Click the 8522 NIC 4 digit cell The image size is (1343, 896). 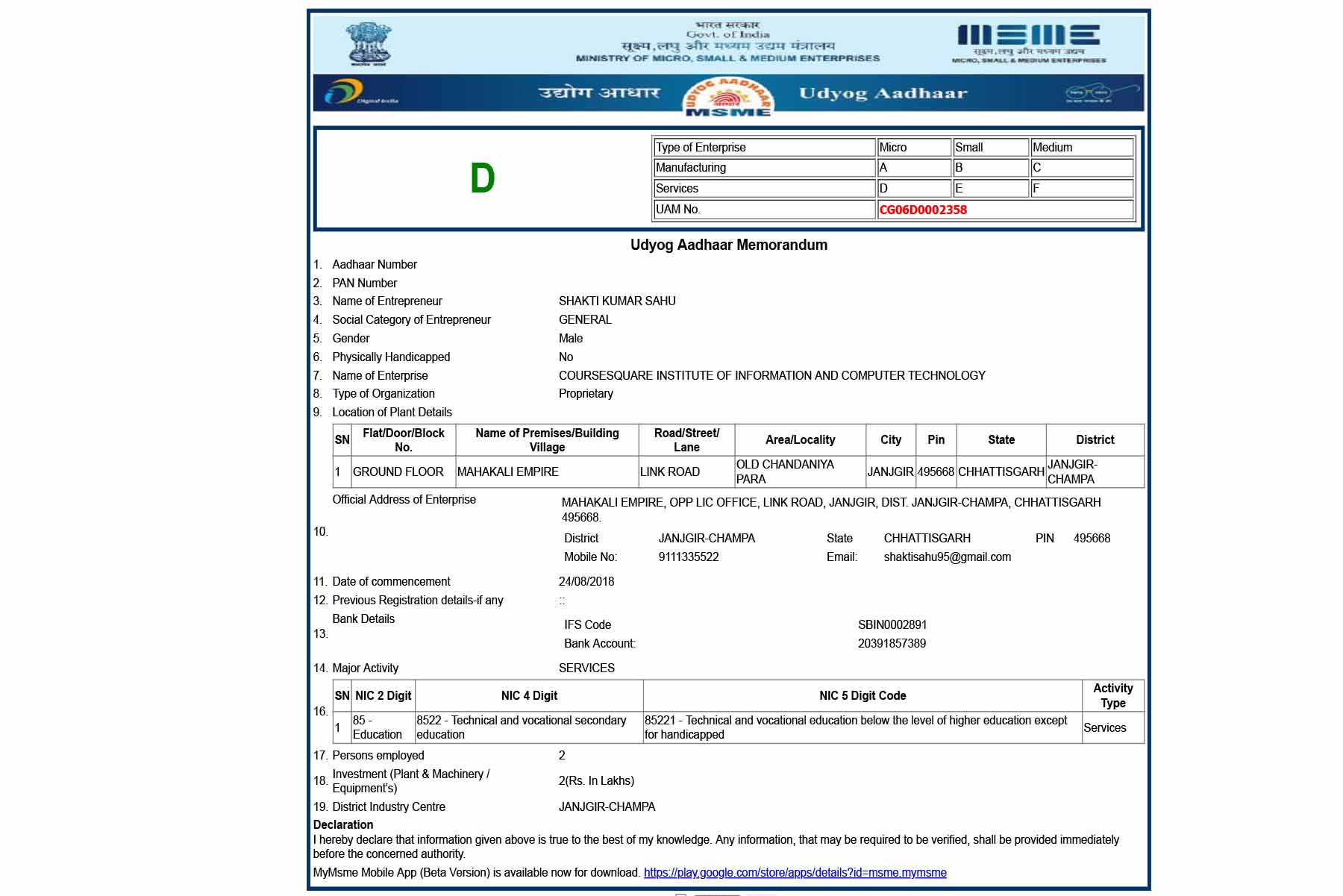tap(529, 727)
